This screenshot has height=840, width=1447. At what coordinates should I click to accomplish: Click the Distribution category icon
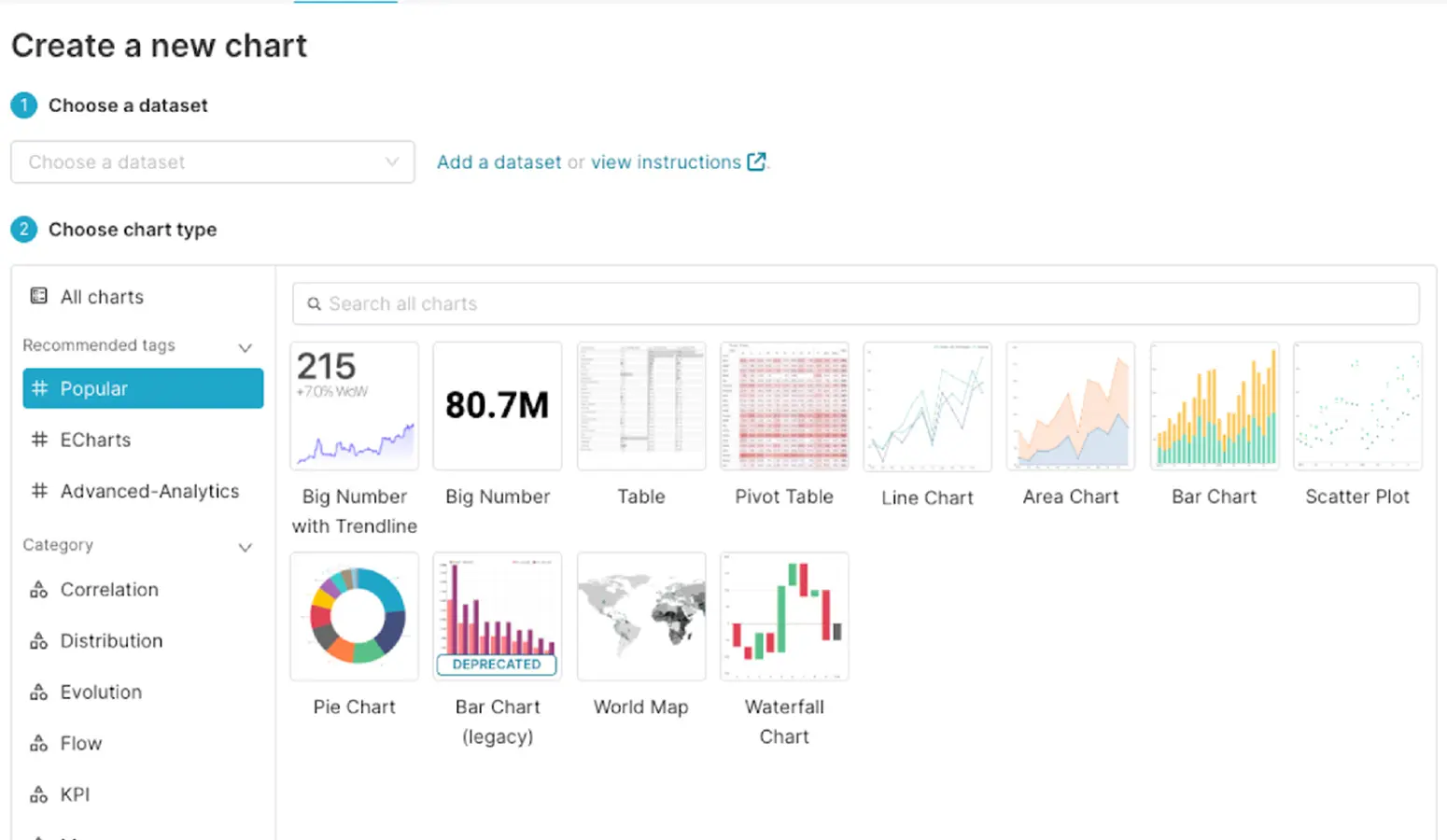(39, 641)
